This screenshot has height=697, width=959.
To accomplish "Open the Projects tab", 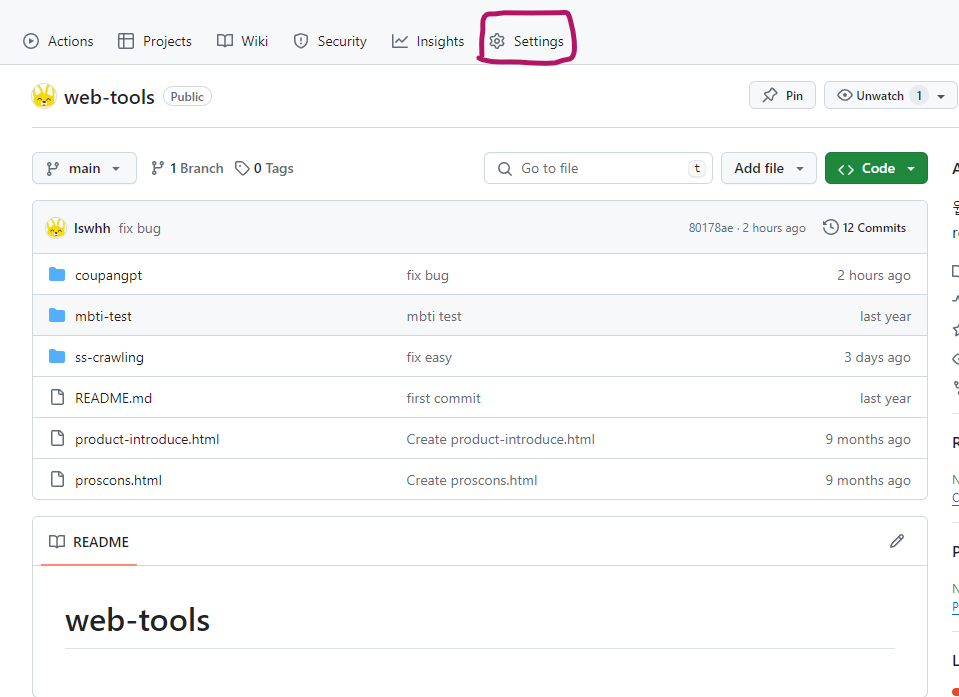I will 155,41.
